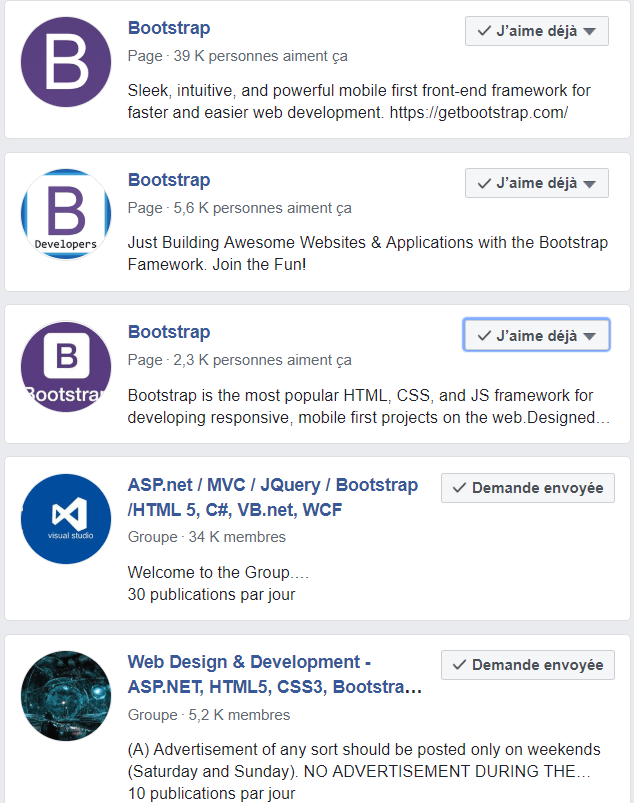Open the Bootstrap title with 5,6 K likes
The width and height of the screenshot is (634, 803).
point(169,180)
